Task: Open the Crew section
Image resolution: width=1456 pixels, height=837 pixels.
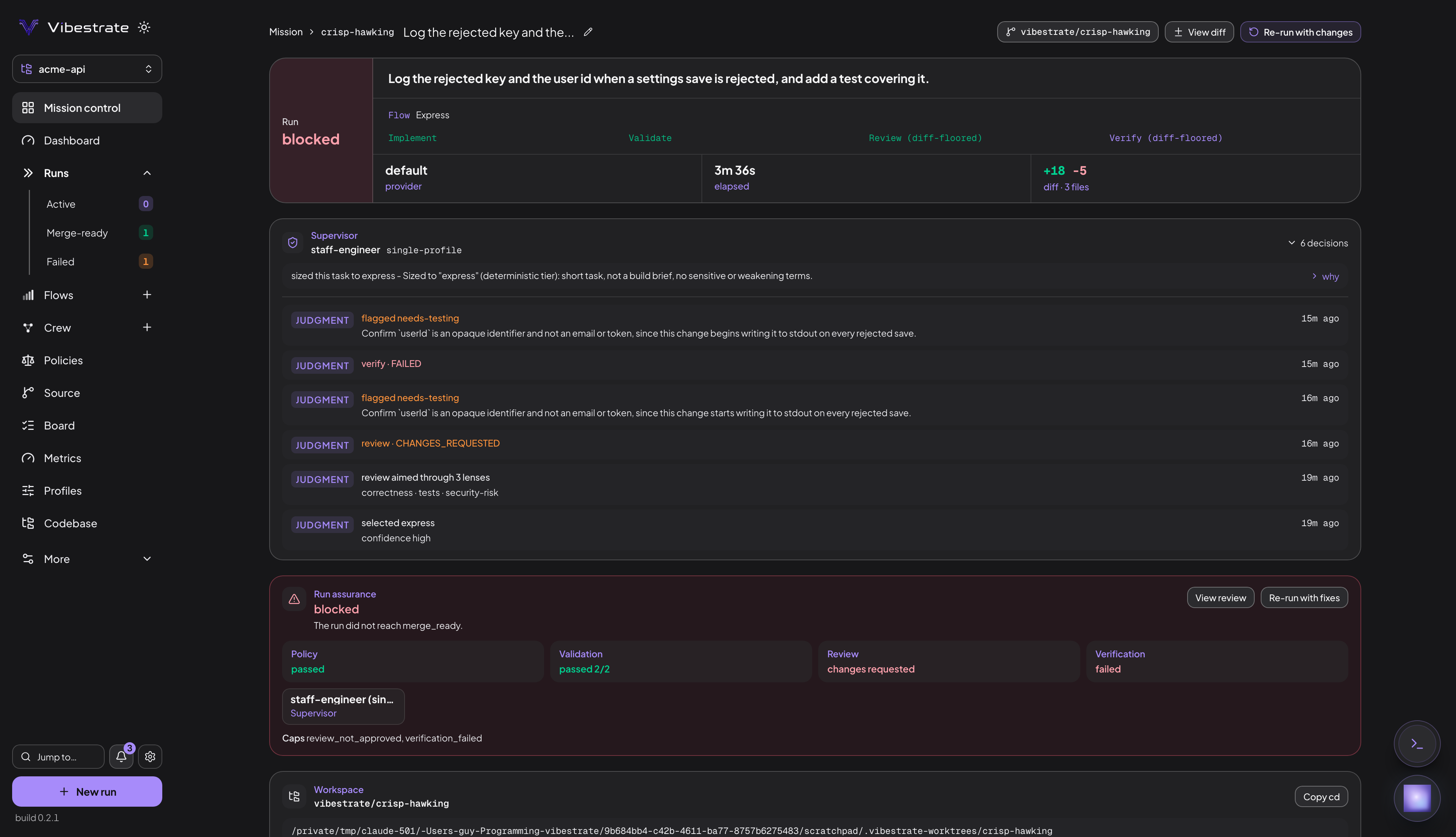Action: (58, 328)
